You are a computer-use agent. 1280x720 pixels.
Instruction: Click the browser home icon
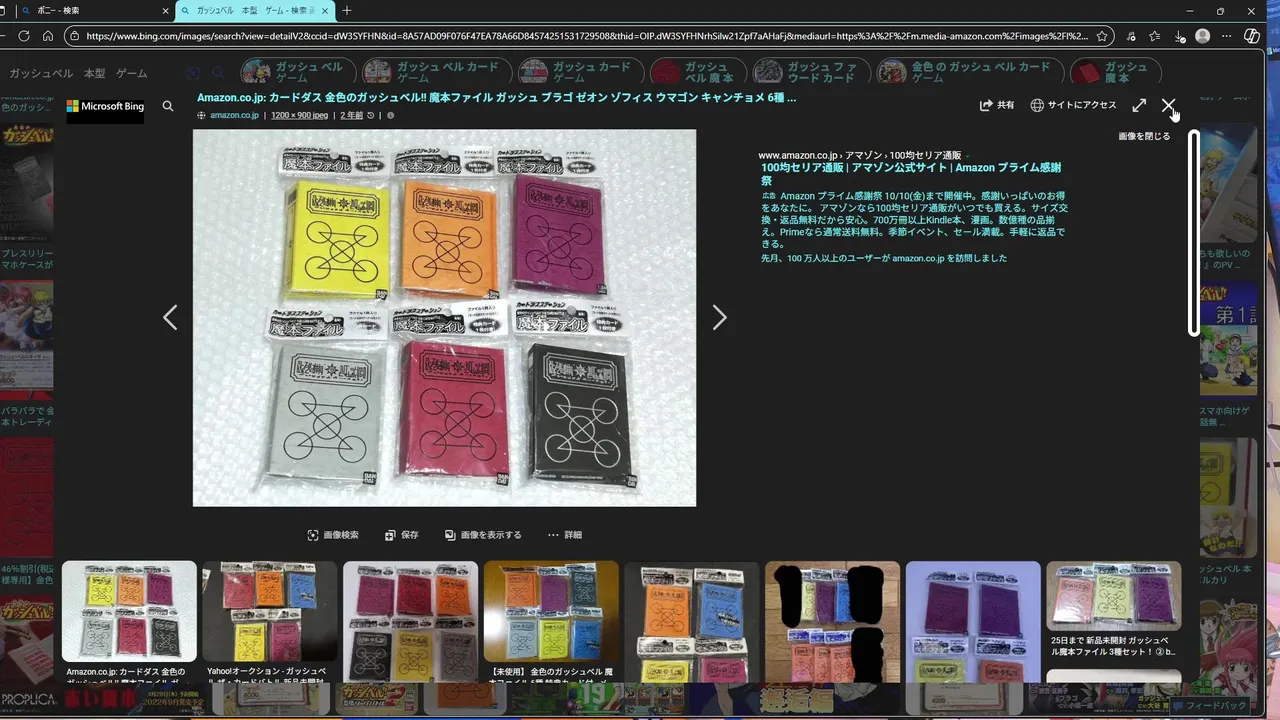tap(48, 36)
